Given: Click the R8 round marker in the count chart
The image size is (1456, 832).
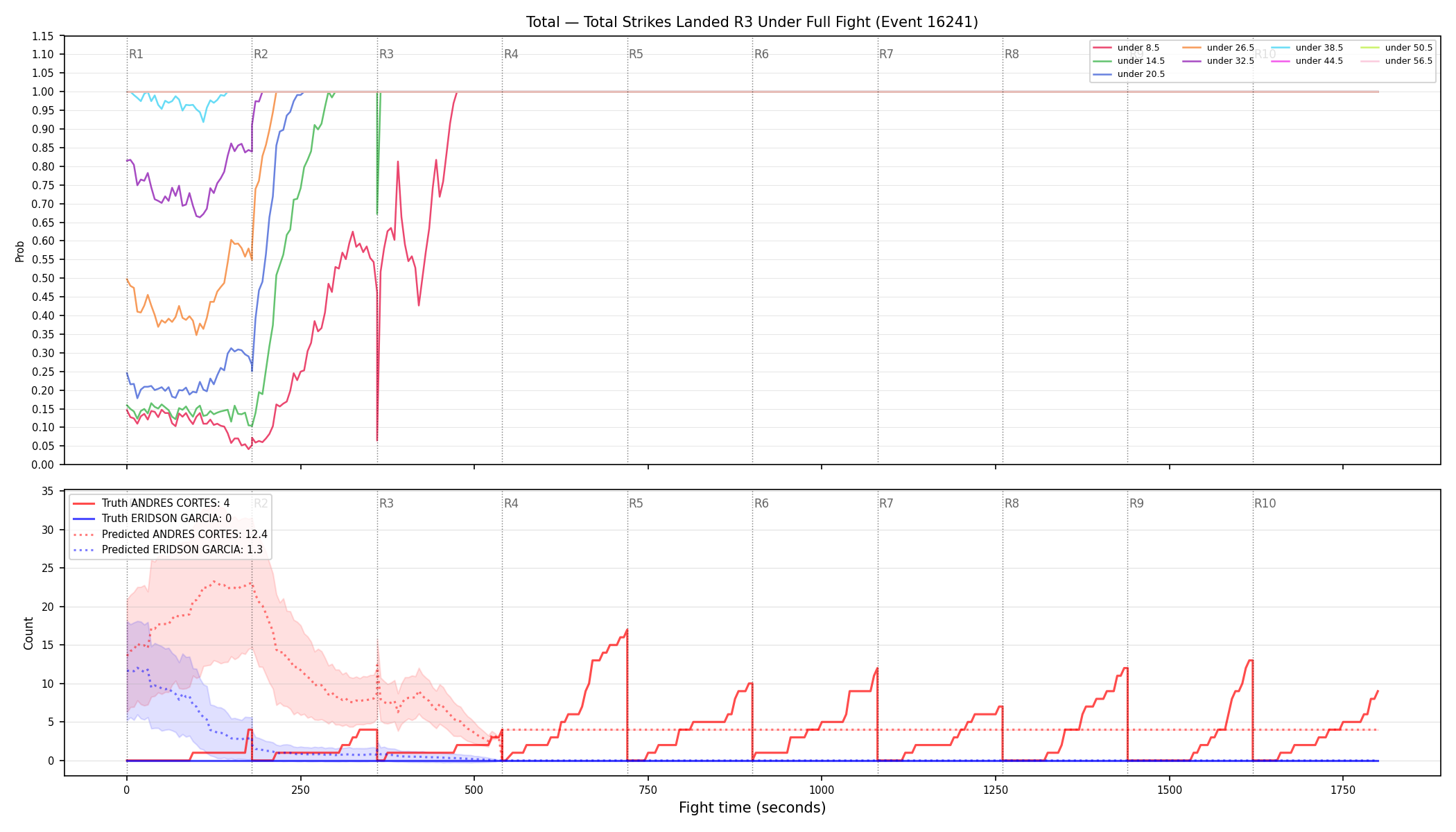Looking at the screenshot, I should [x=1012, y=503].
